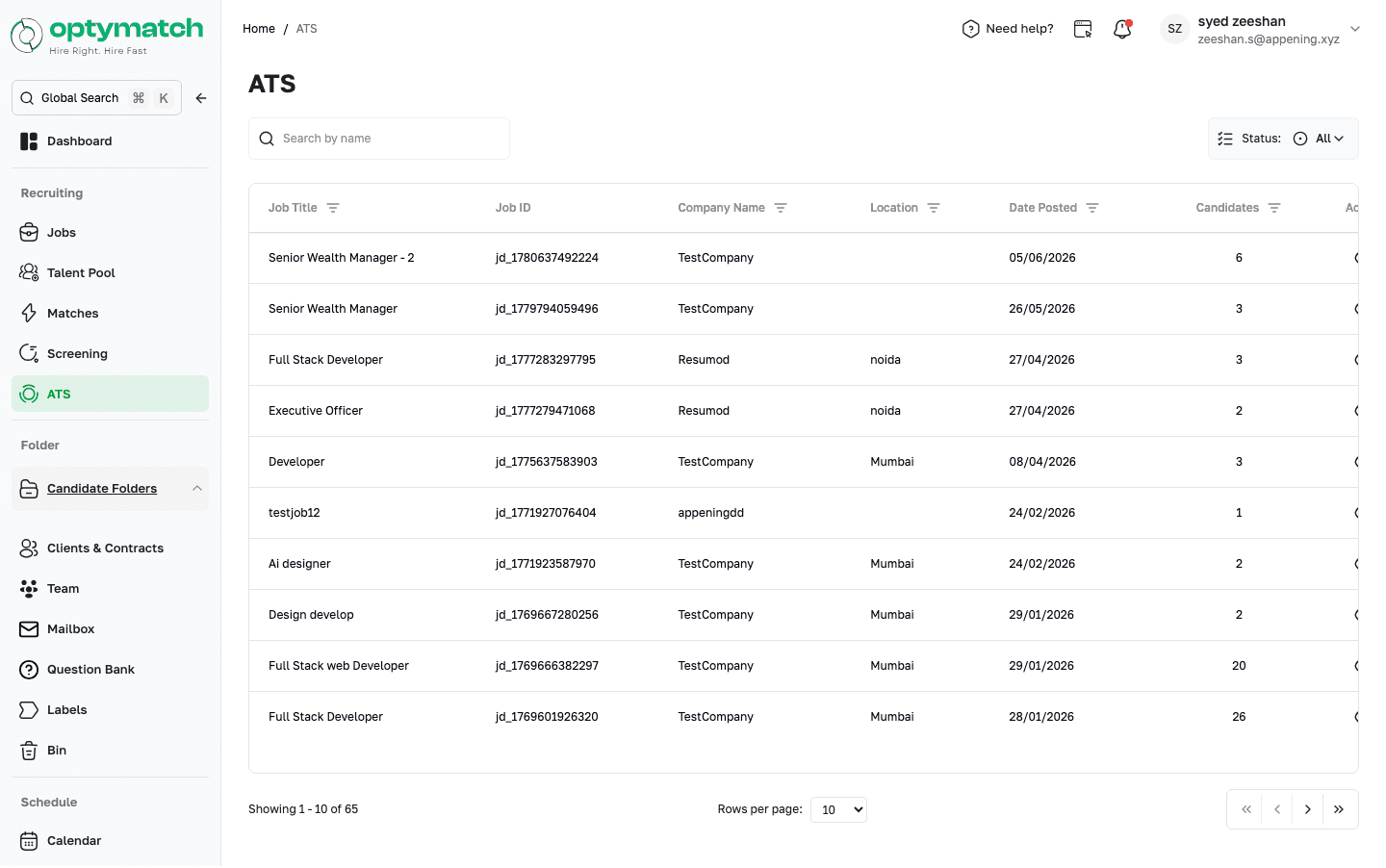Screen dimensions: 1386x868
Task: Open the Dashboard page
Action: click(x=110, y=141)
